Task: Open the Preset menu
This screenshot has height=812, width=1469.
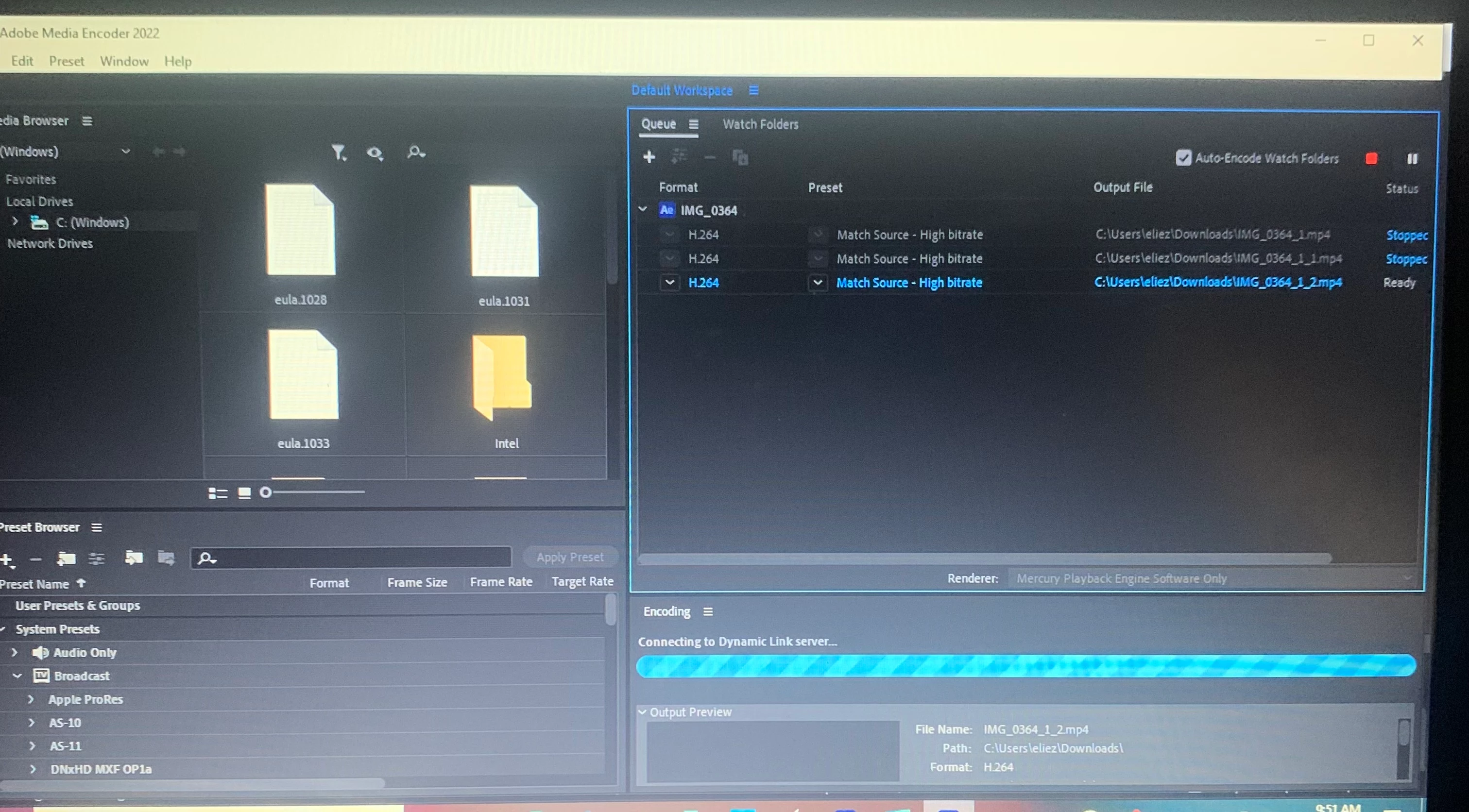Action: (x=66, y=61)
